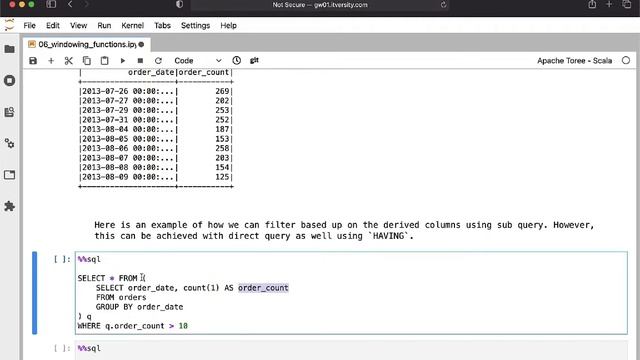The width and height of the screenshot is (640, 360).
Task: Click the empty prompt of active cell
Action: coord(62,259)
